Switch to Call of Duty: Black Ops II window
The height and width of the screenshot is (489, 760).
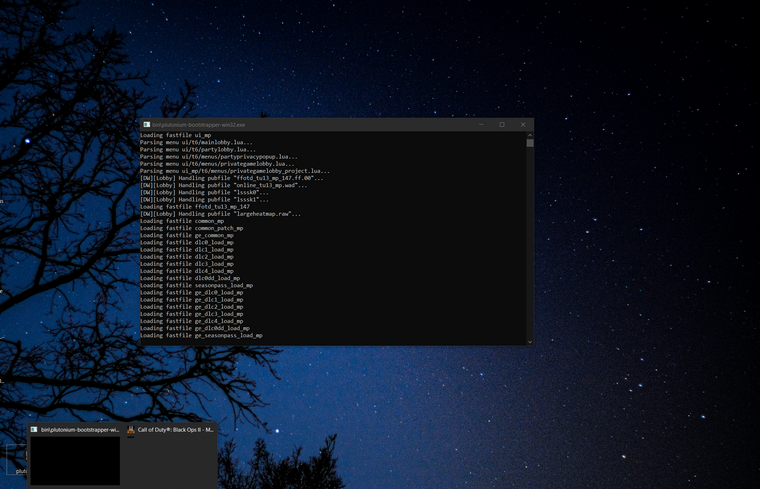pos(175,429)
